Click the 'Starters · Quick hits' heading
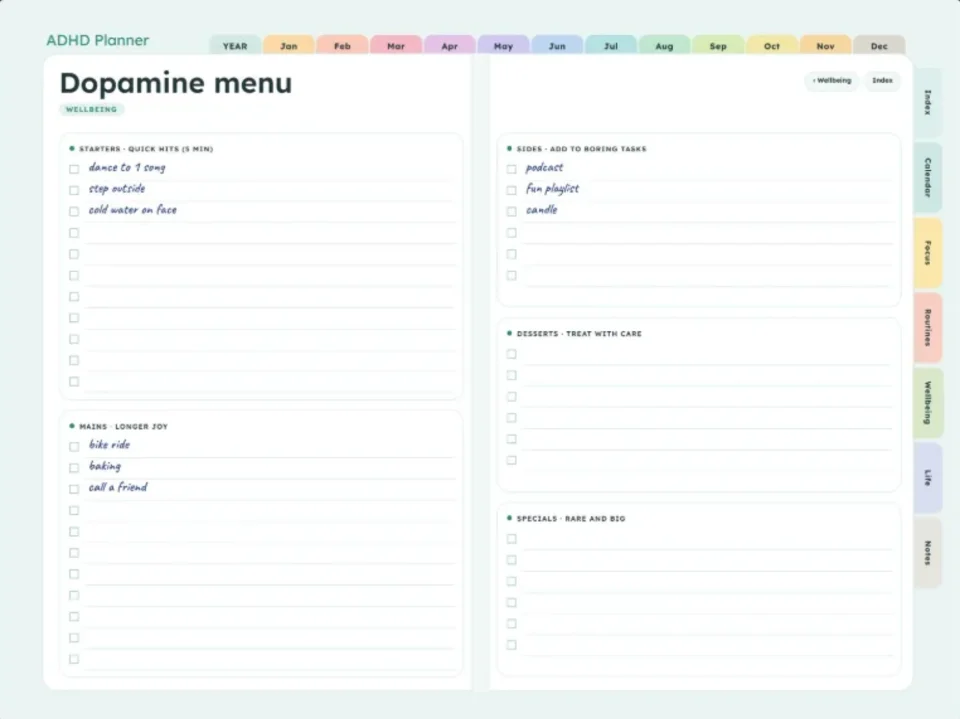Image resolution: width=960 pixels, height=719 pixels. click(x=146, y=149)
